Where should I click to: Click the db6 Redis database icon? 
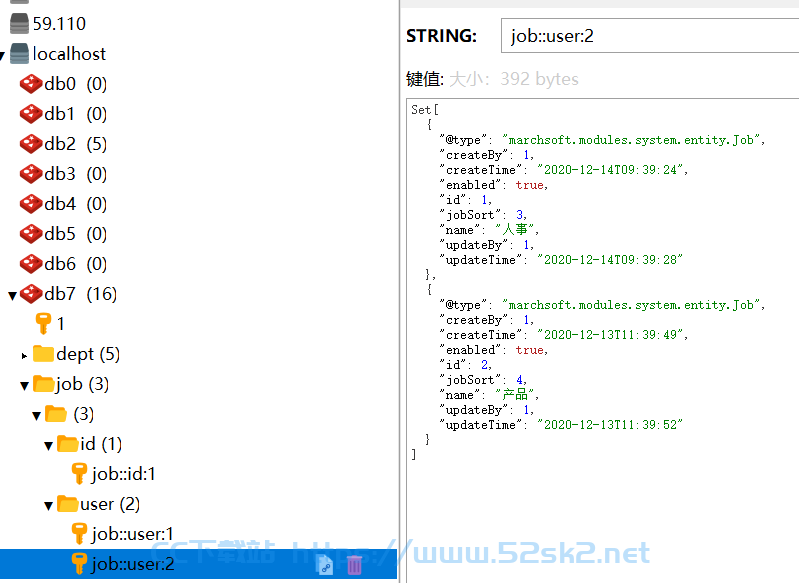point(31,263)
